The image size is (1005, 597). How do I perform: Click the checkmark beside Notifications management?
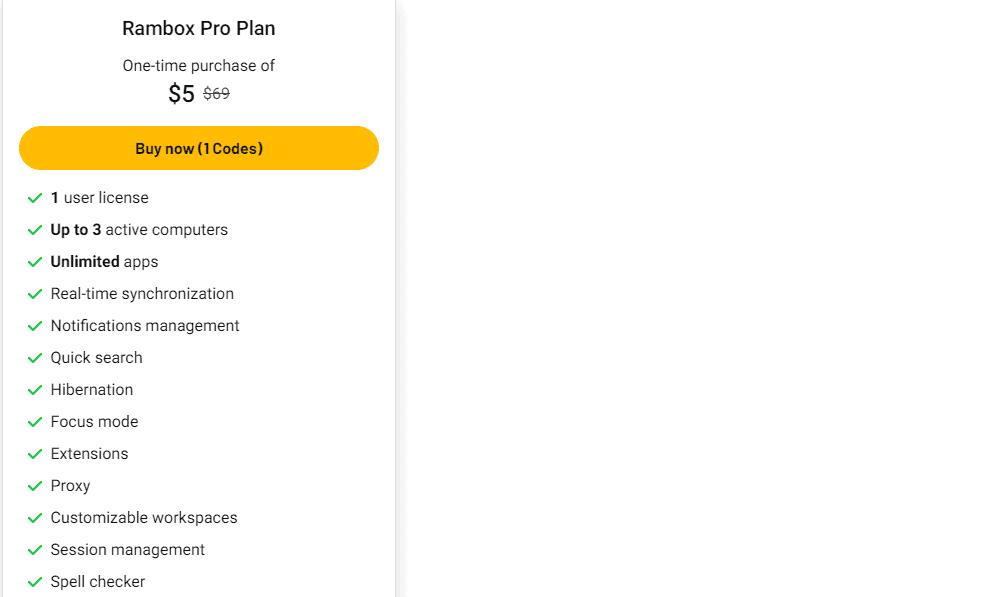click(x=35, y=326)
